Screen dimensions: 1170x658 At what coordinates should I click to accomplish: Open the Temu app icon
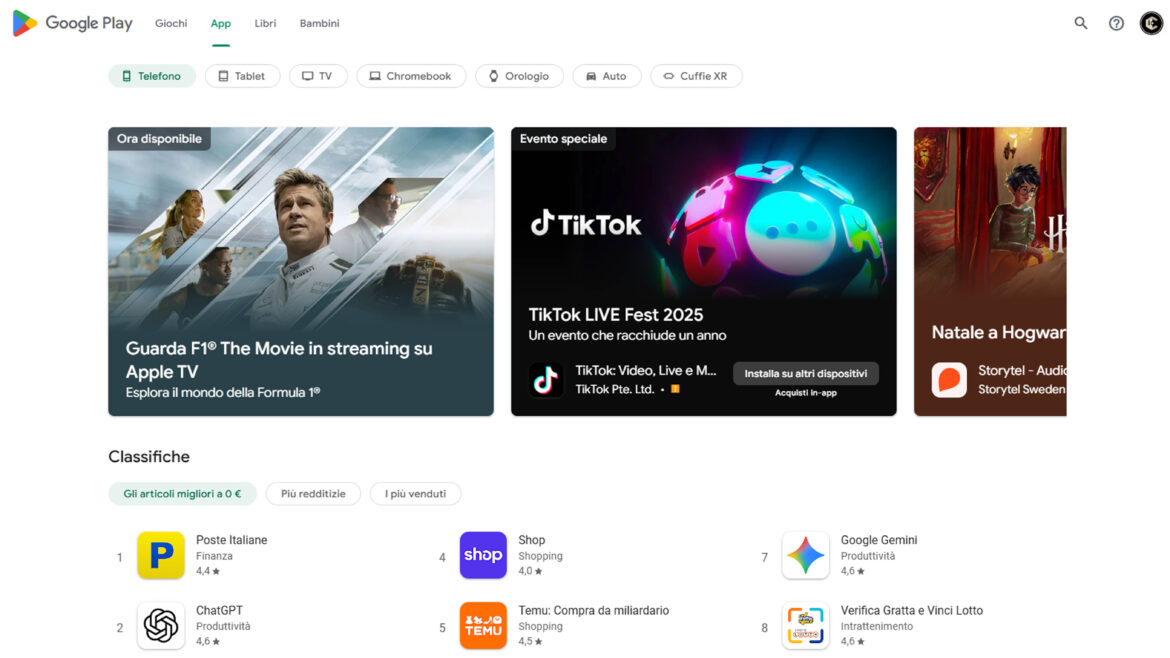tap(484, 625)
